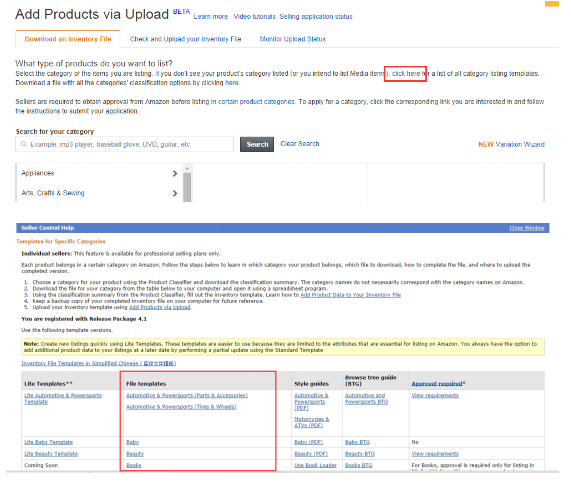Open the Lite Baby Template link
This screenshot has width=571, height=486.
(48, 442)
